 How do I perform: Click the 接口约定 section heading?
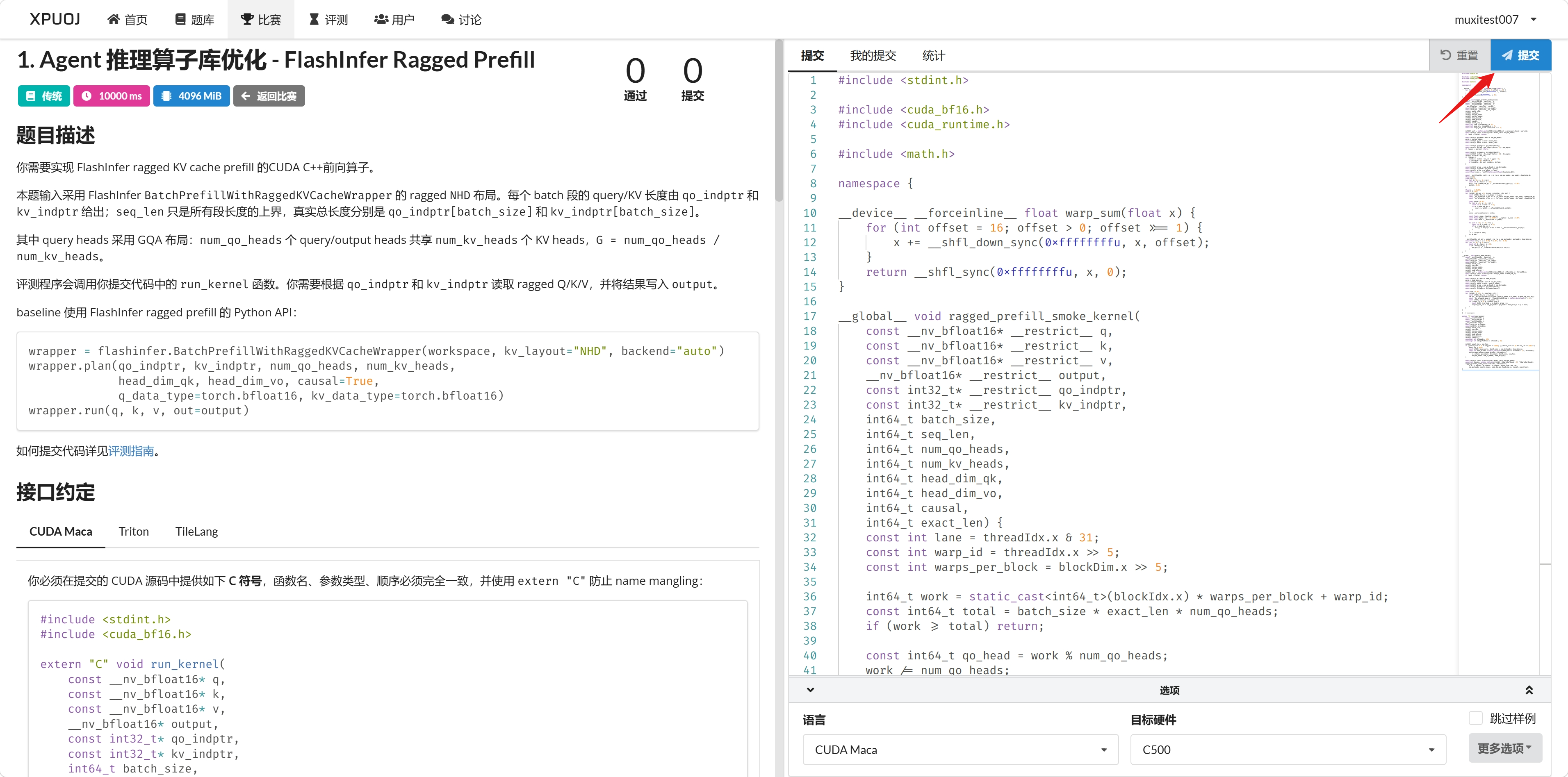(55, 492)
